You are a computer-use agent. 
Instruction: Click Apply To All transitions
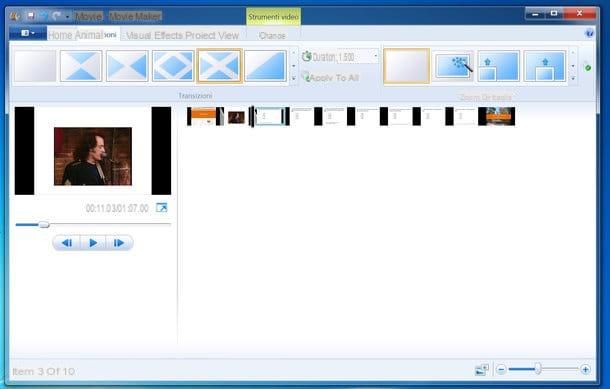tap(331, 77)
